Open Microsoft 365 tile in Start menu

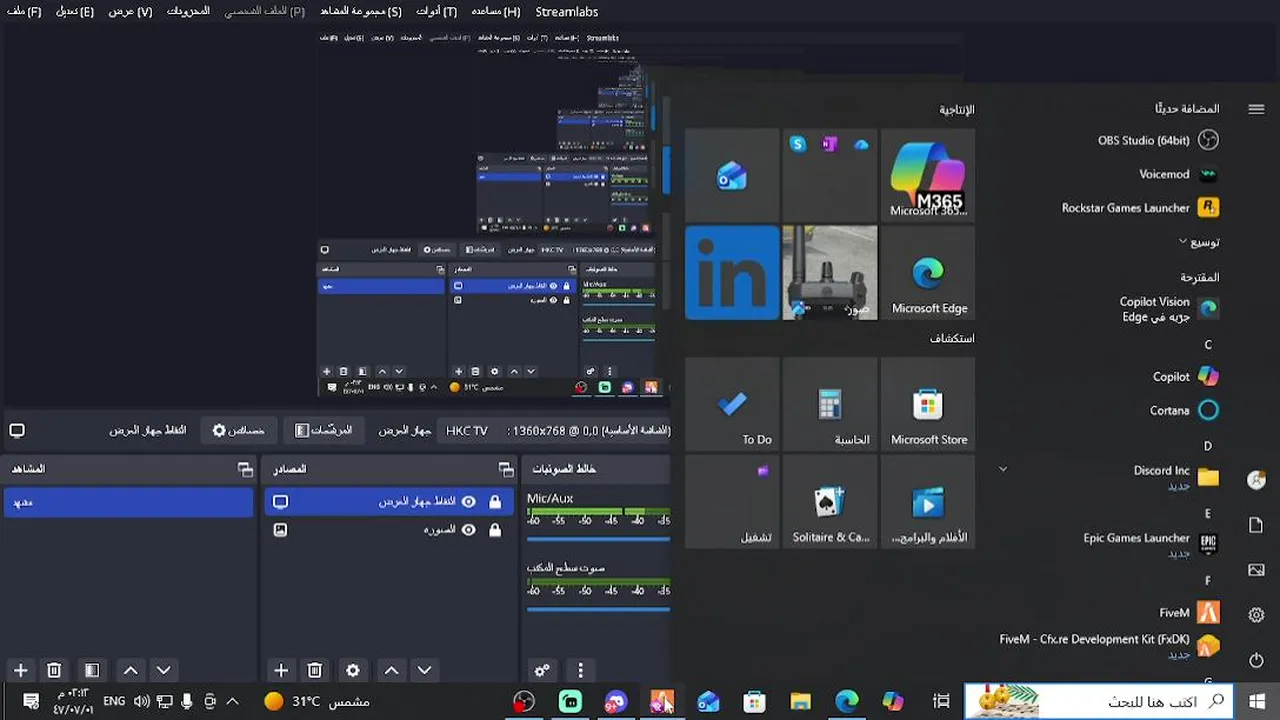(928, 175)
